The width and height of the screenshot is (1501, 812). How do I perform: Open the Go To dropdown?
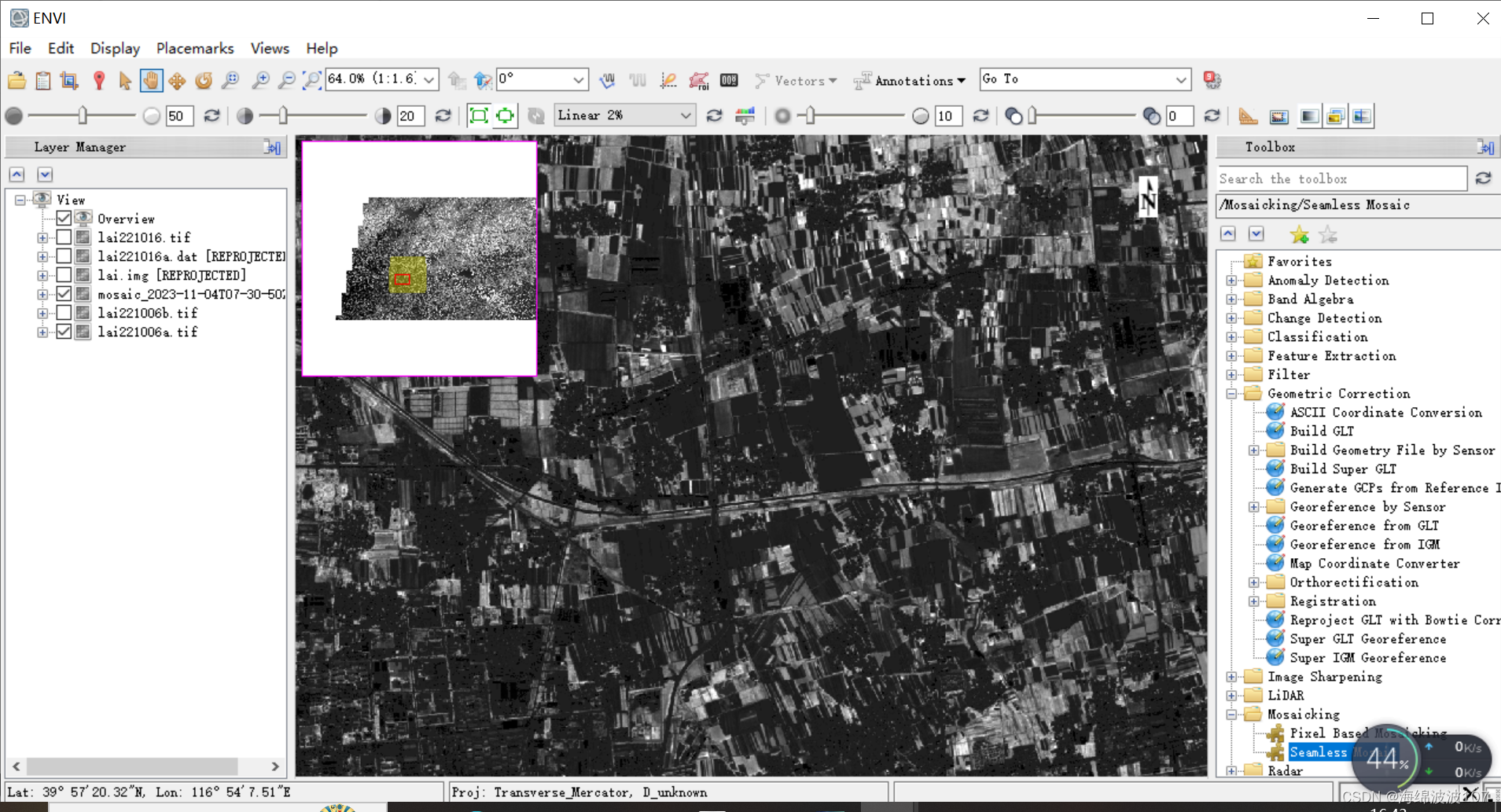click(x=1181, y=79)
